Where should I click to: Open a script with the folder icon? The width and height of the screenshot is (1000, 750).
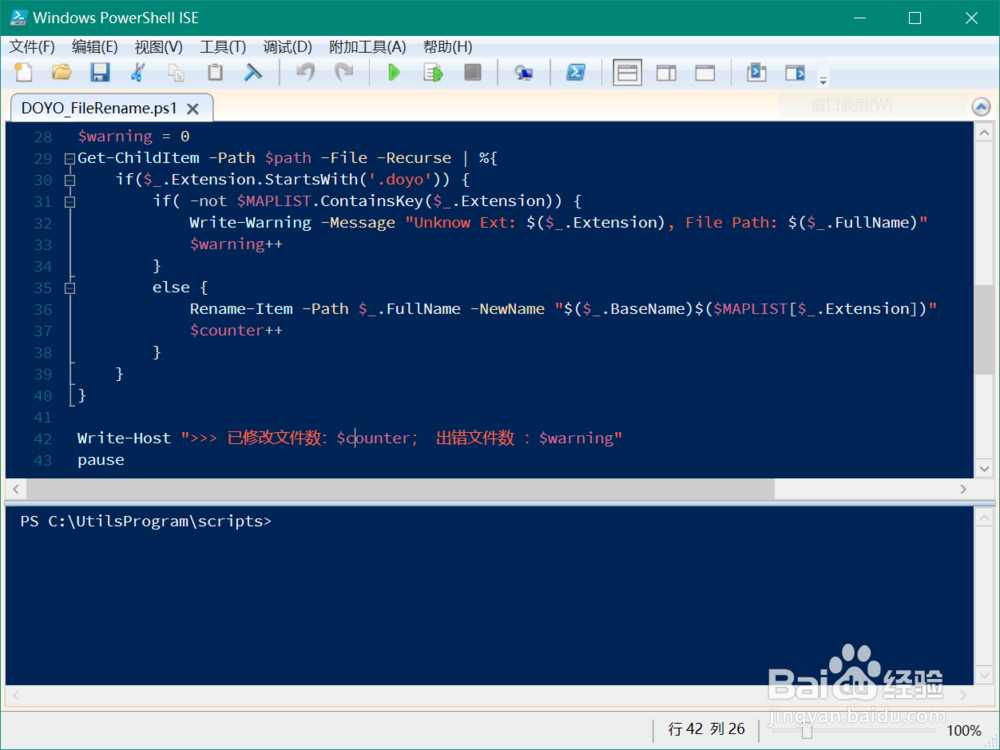[62, 73]
